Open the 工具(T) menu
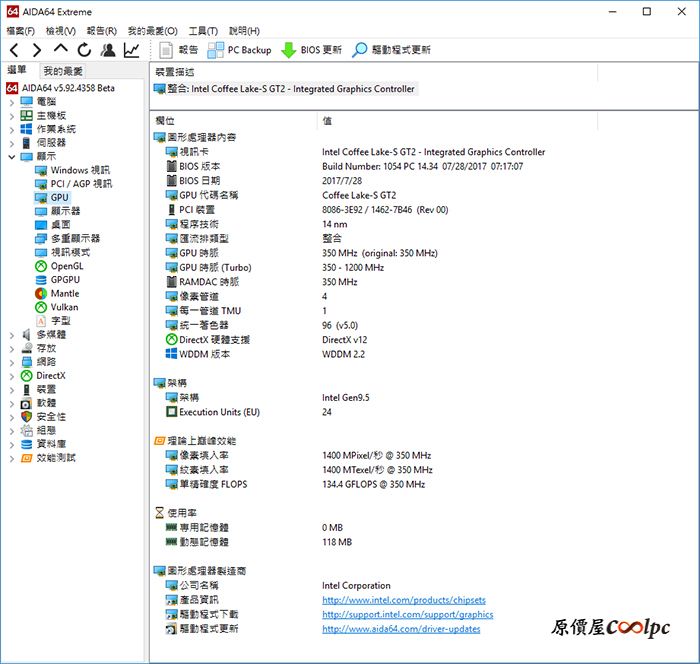The image size is (700, 664). (x=203, y=31)
